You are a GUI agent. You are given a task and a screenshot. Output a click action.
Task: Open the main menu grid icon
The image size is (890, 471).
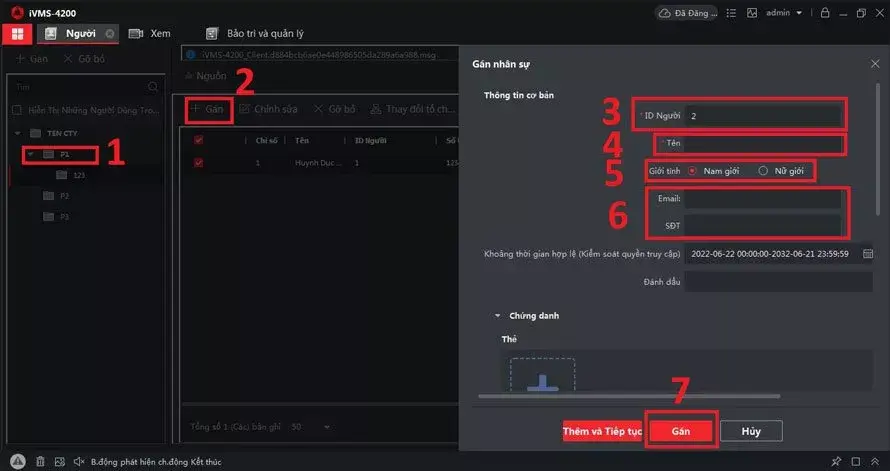(17, 34)
